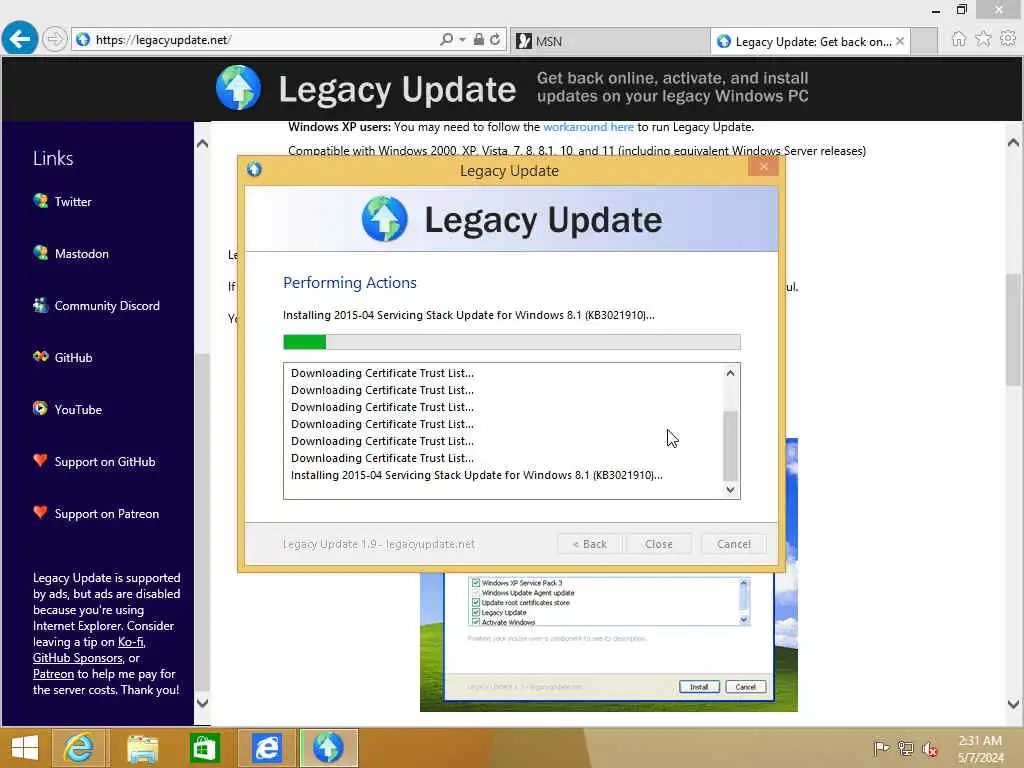Click the GitHub icon in Links sidebar

(40, 357)
